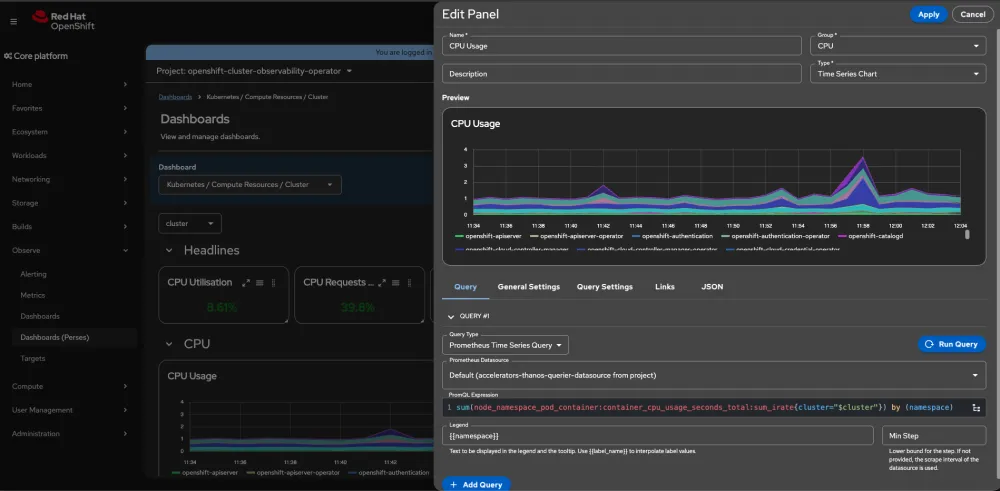The image size is (1000, 491).
Task: Switch to the Query Settings tab
Action: (x=605, y=287)
